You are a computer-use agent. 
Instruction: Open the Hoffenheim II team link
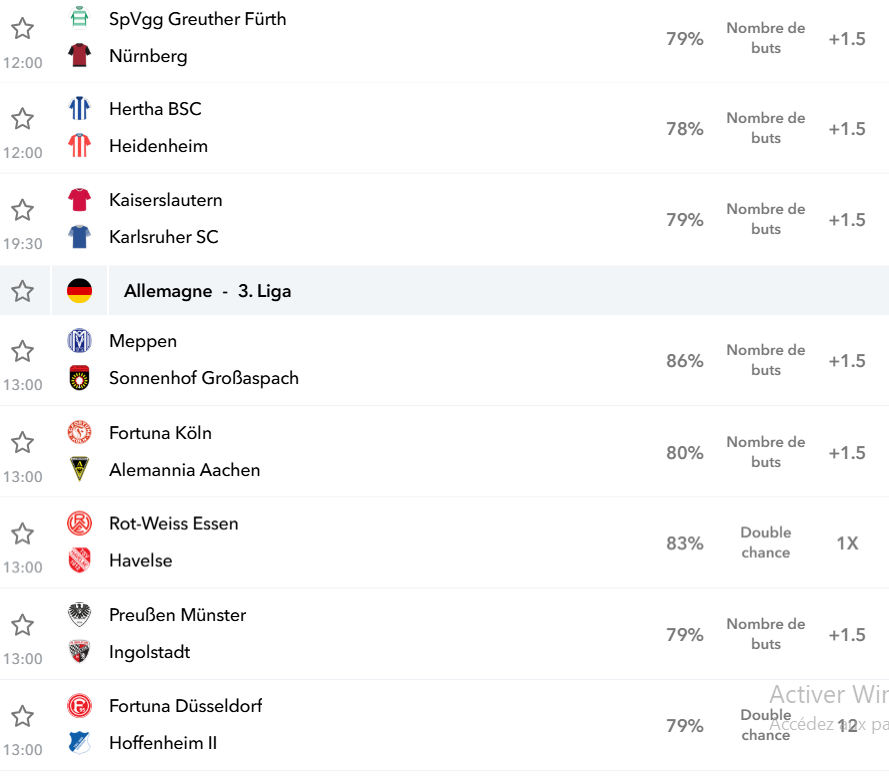(x=163, y=743)
